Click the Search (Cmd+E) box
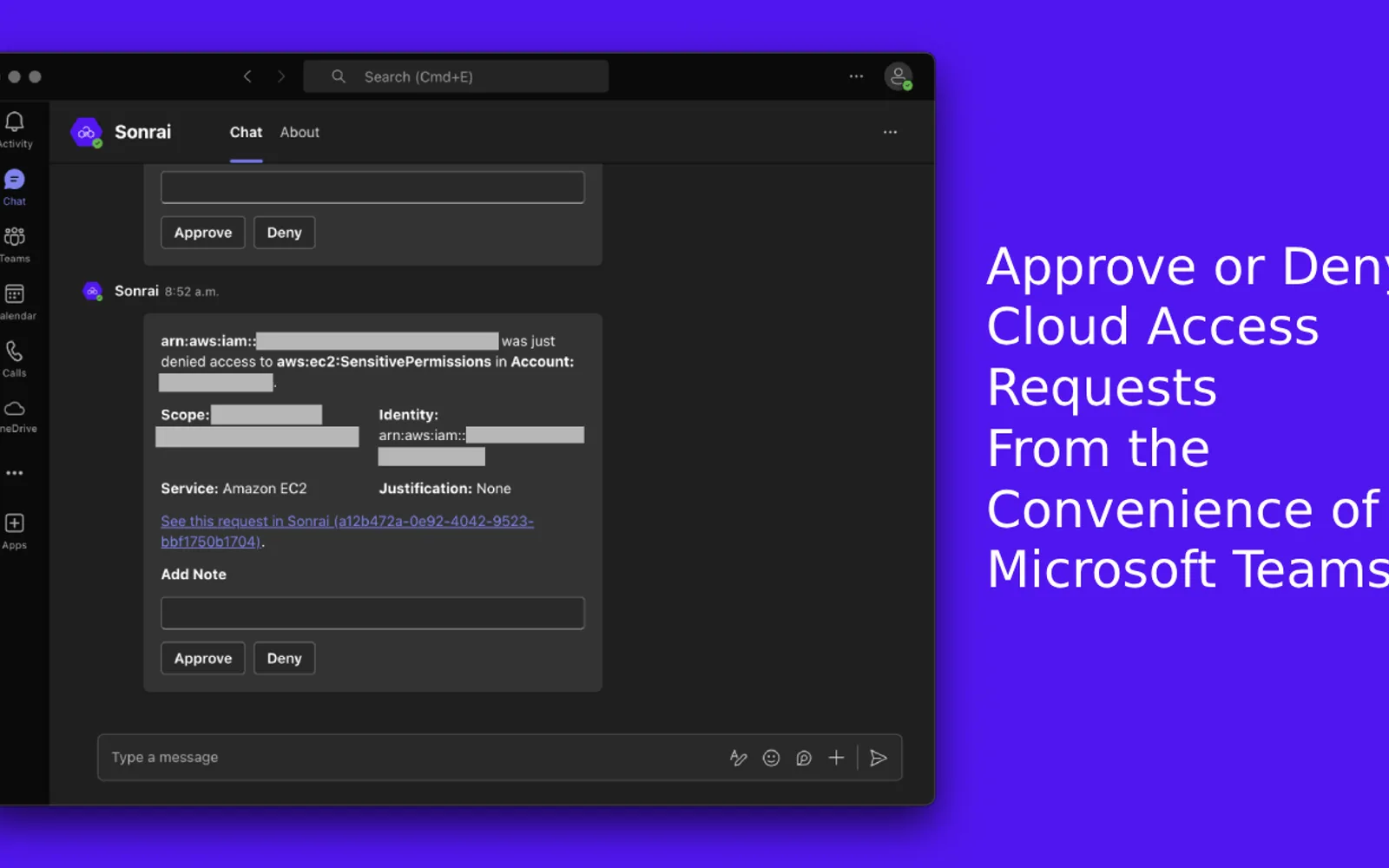 tap(456, 76)
